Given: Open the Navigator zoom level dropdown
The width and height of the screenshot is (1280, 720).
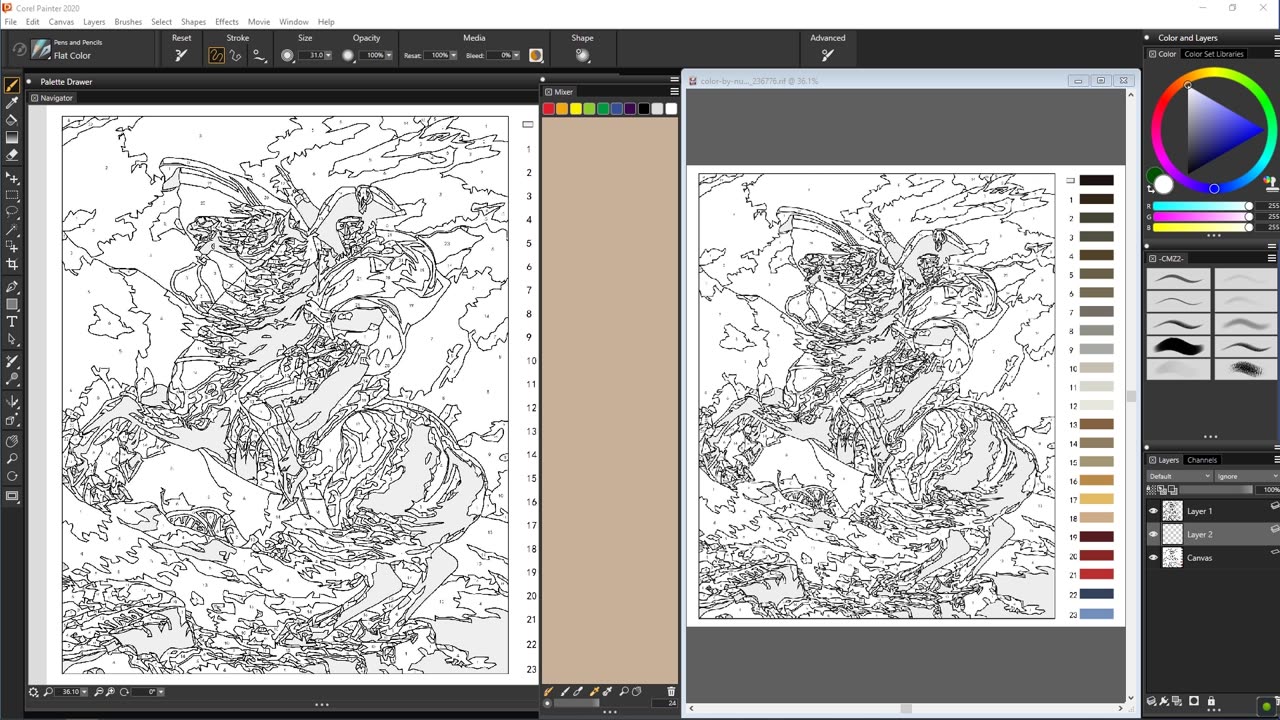Looking at the screenshot, I should [84, 692].
